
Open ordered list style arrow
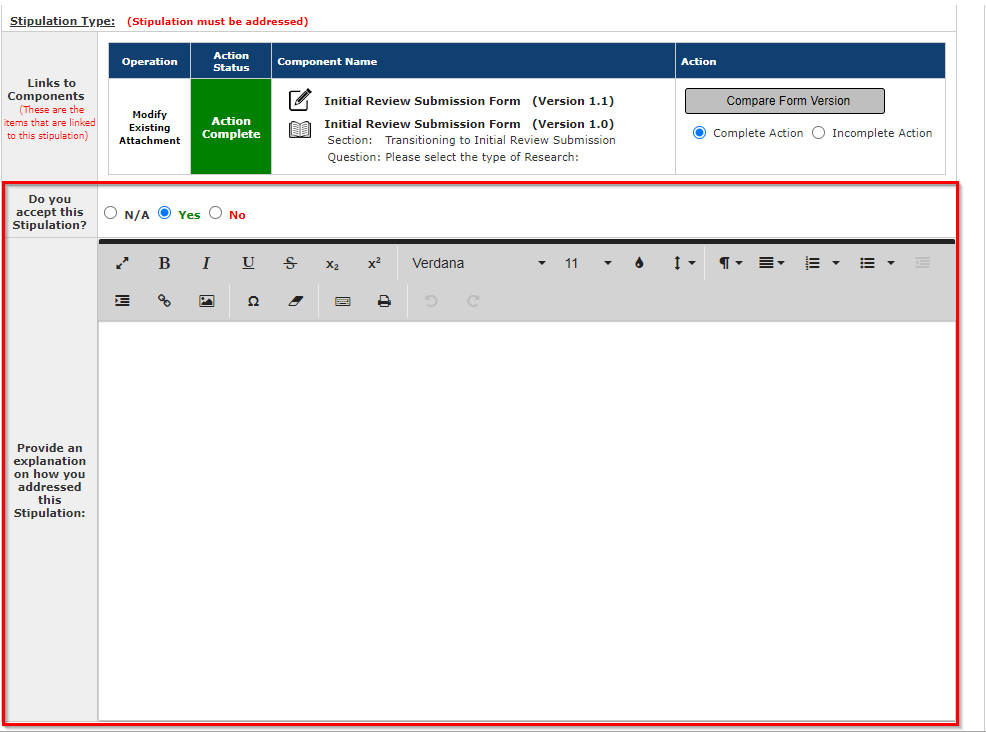(836, 263)
